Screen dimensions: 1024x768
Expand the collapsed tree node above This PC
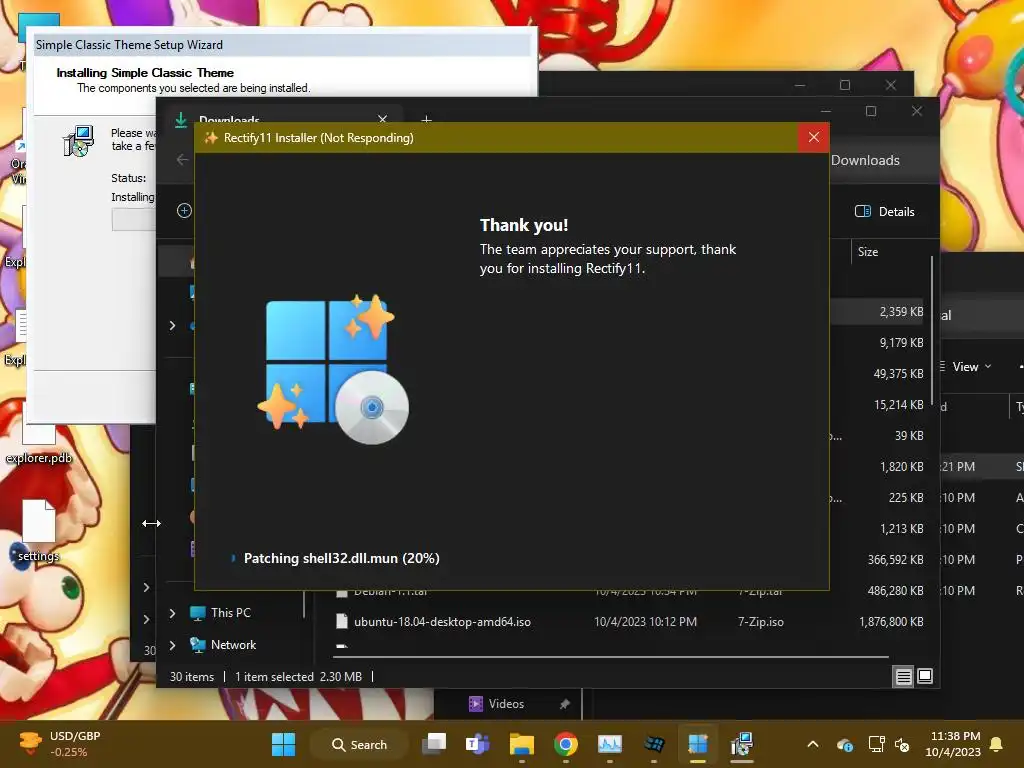tap(172, 325)
